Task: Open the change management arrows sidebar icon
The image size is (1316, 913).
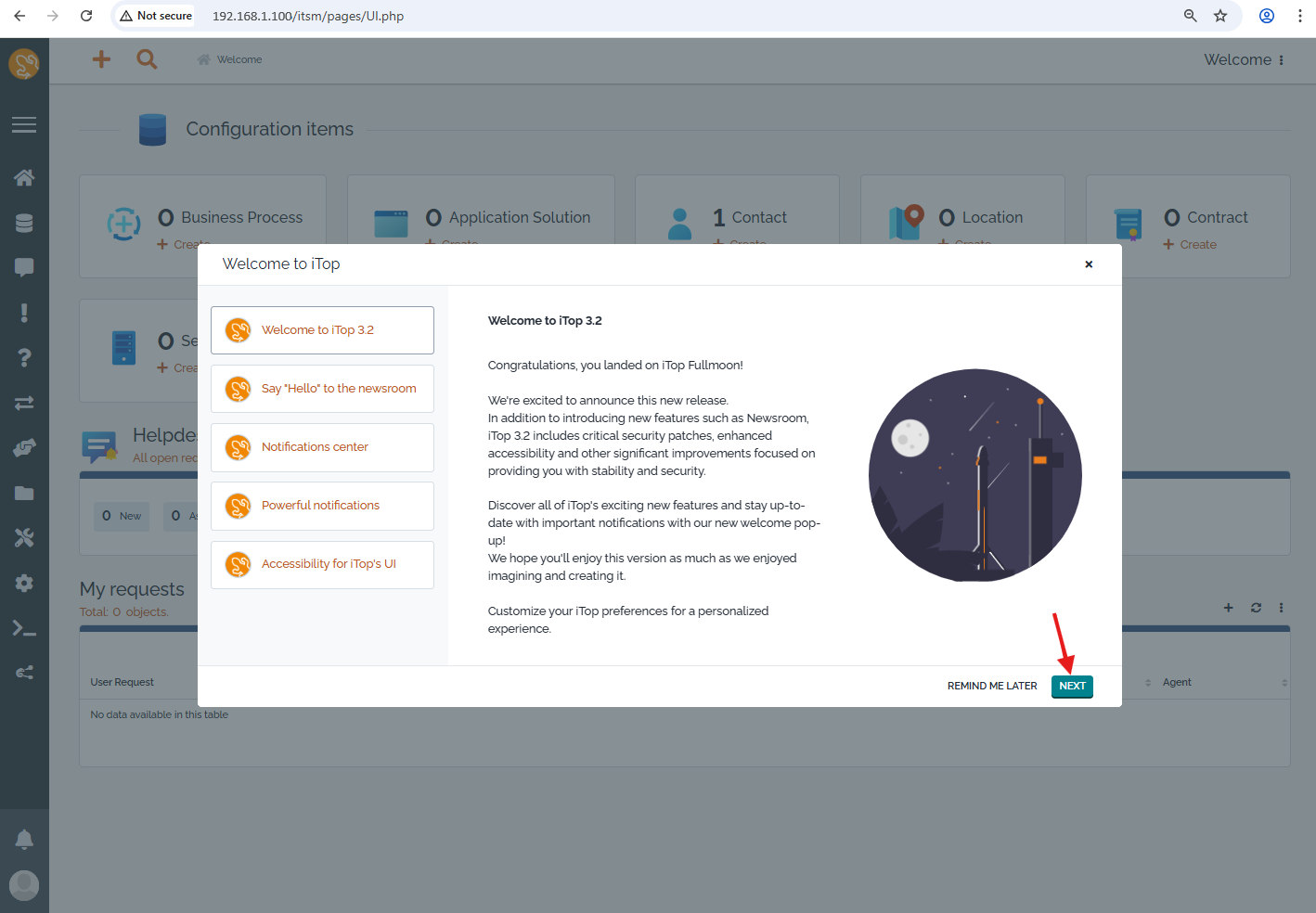Action: (x=24, y=403)
